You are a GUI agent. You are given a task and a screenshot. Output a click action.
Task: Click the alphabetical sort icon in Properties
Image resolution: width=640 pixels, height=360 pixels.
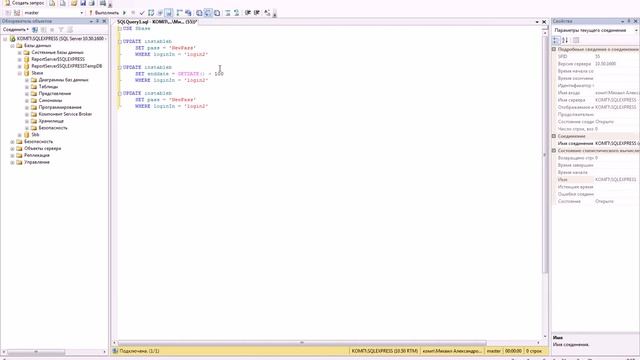tap(565, 40)
